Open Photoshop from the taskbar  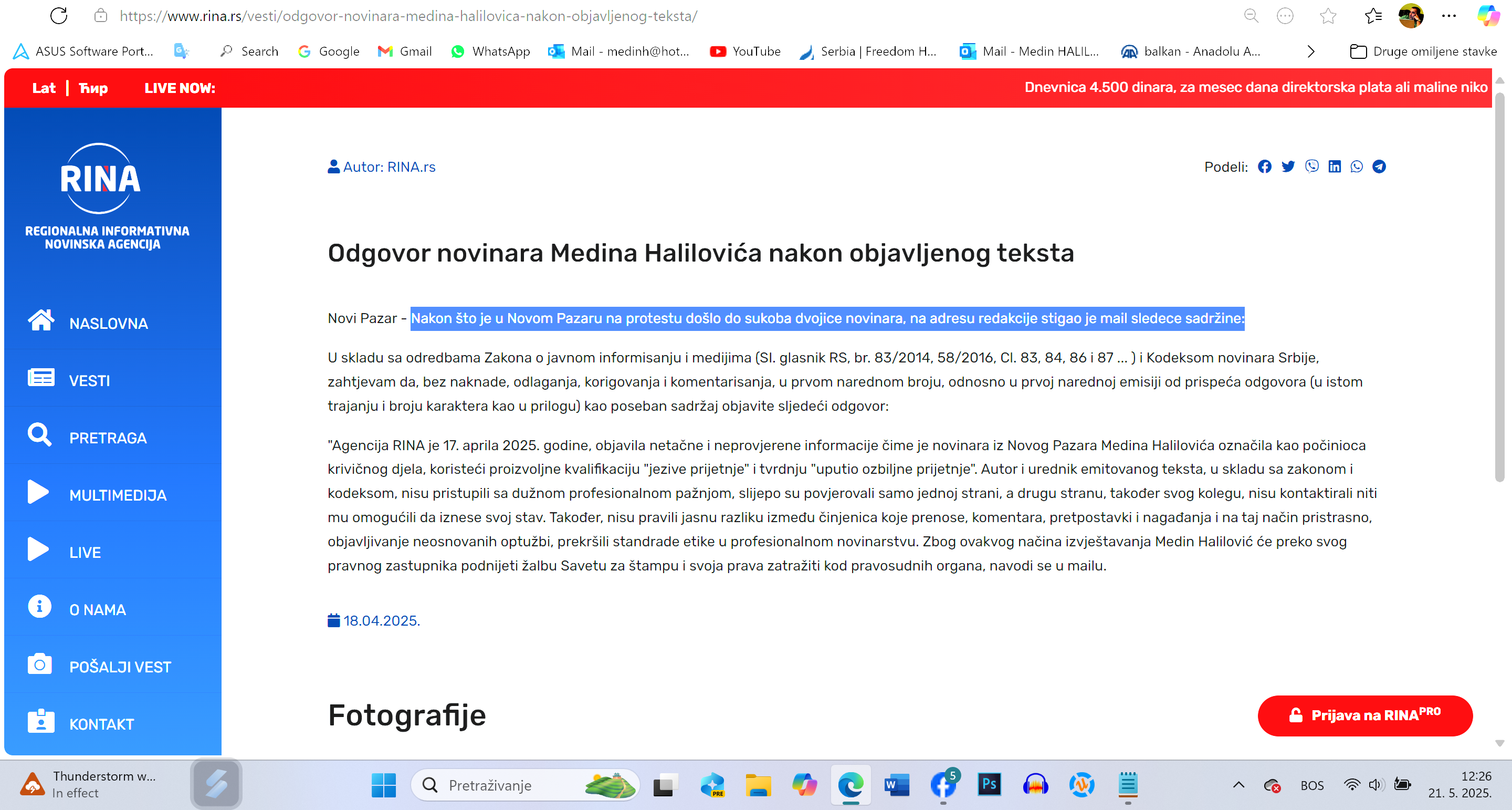(989, 784)
